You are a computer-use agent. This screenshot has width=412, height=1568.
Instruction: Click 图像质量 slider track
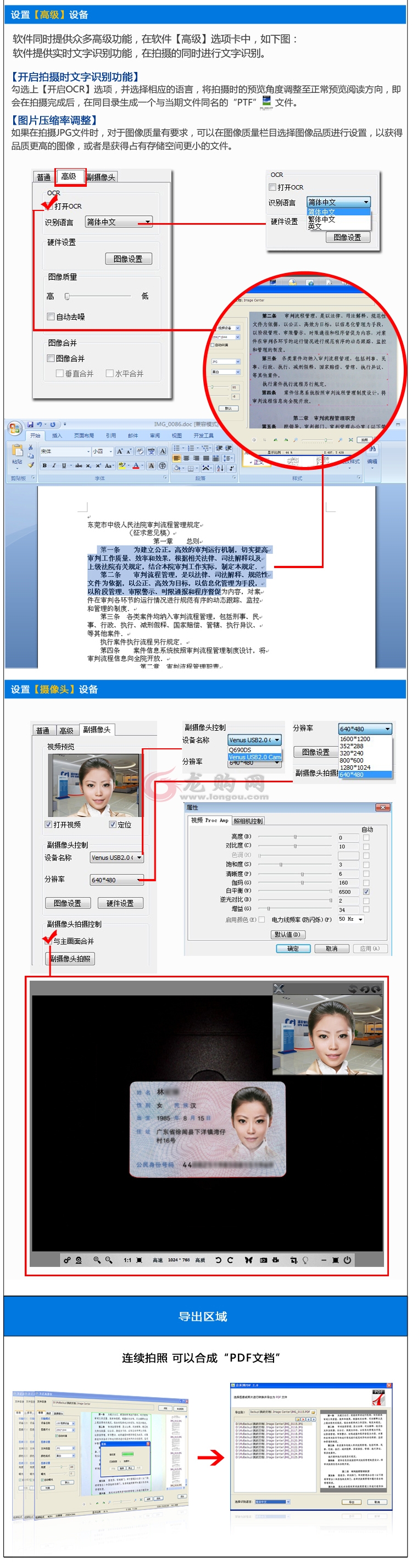click(x=98, y=296)
